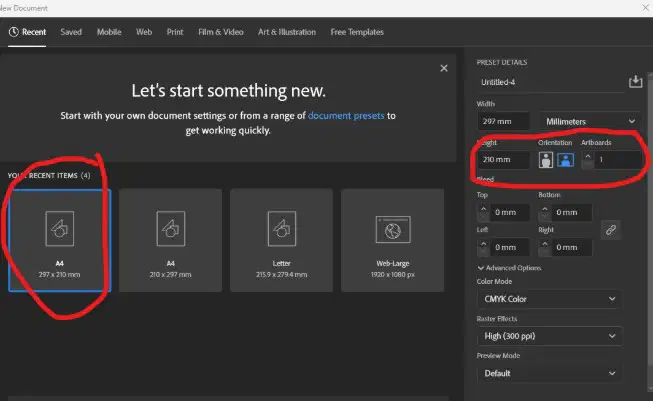Viewport: 653px width, 401px height.
Task: Follow the document presets link
Action: [346, 116]
